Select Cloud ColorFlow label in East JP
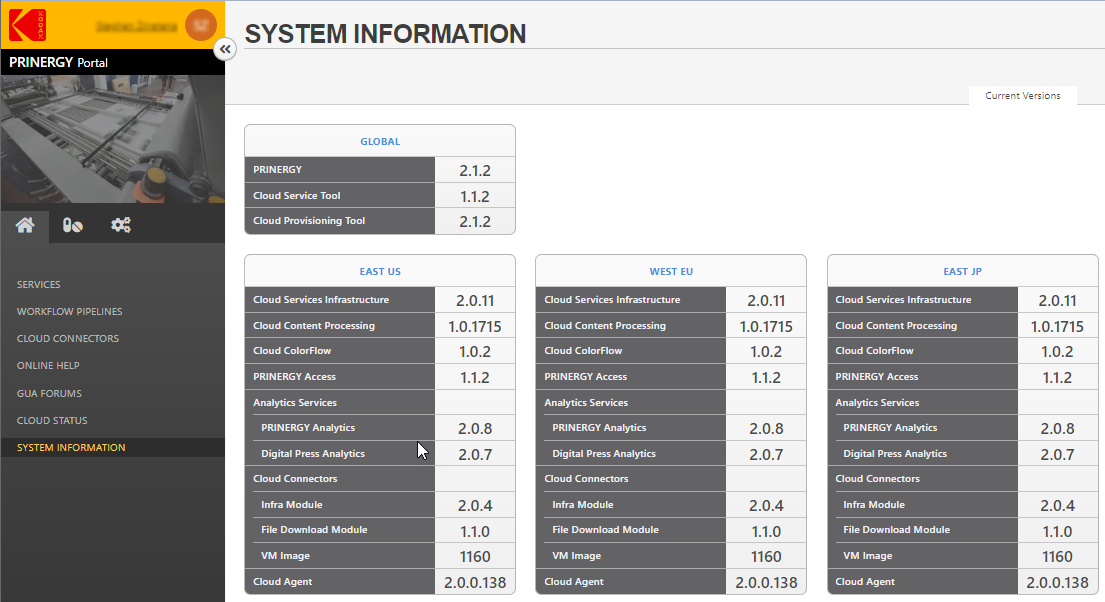 click(875, 351)
